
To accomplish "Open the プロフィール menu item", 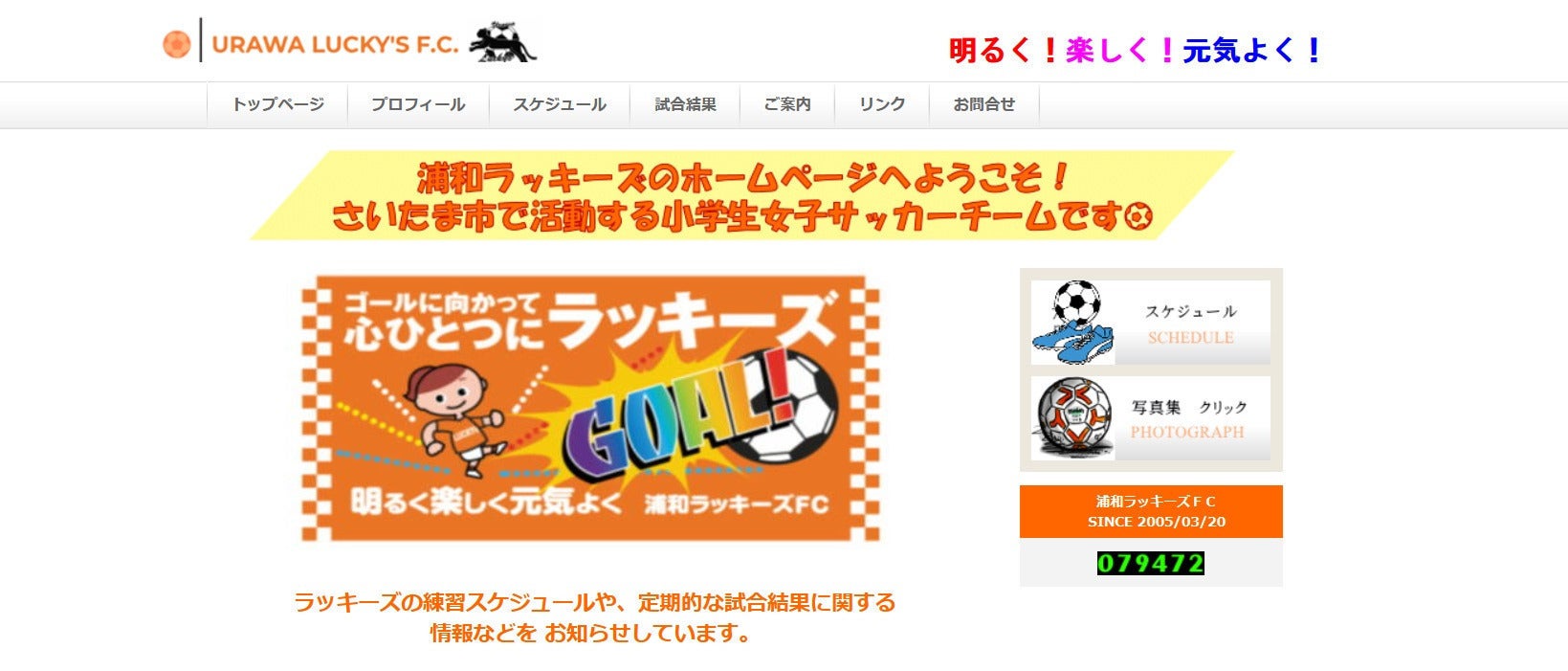I will coord(418,104).
